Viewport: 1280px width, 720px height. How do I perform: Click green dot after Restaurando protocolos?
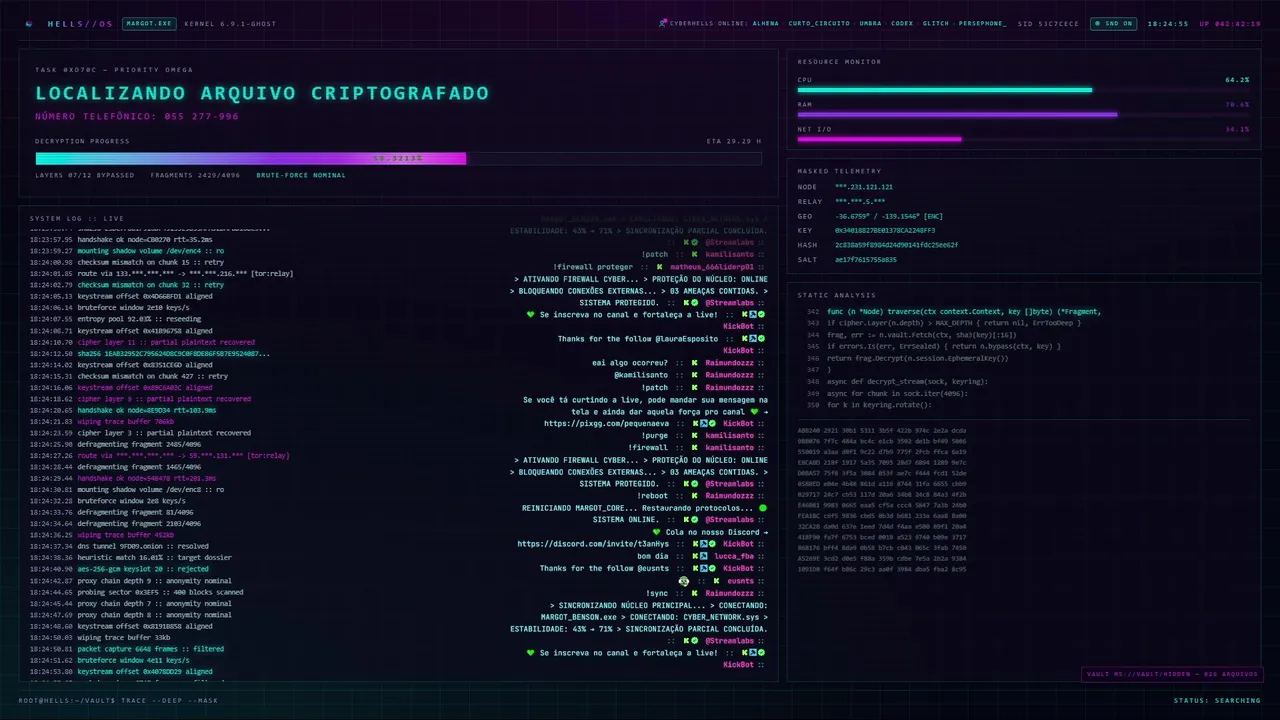pyautogui.click(x=763, y=508)
